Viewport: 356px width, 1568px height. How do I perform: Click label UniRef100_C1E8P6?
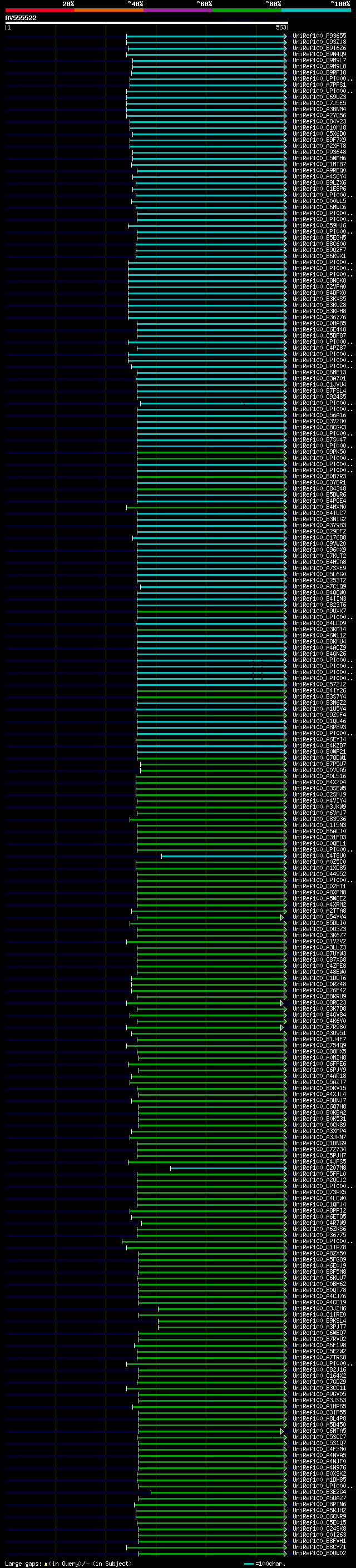click(x=319, y=189)
